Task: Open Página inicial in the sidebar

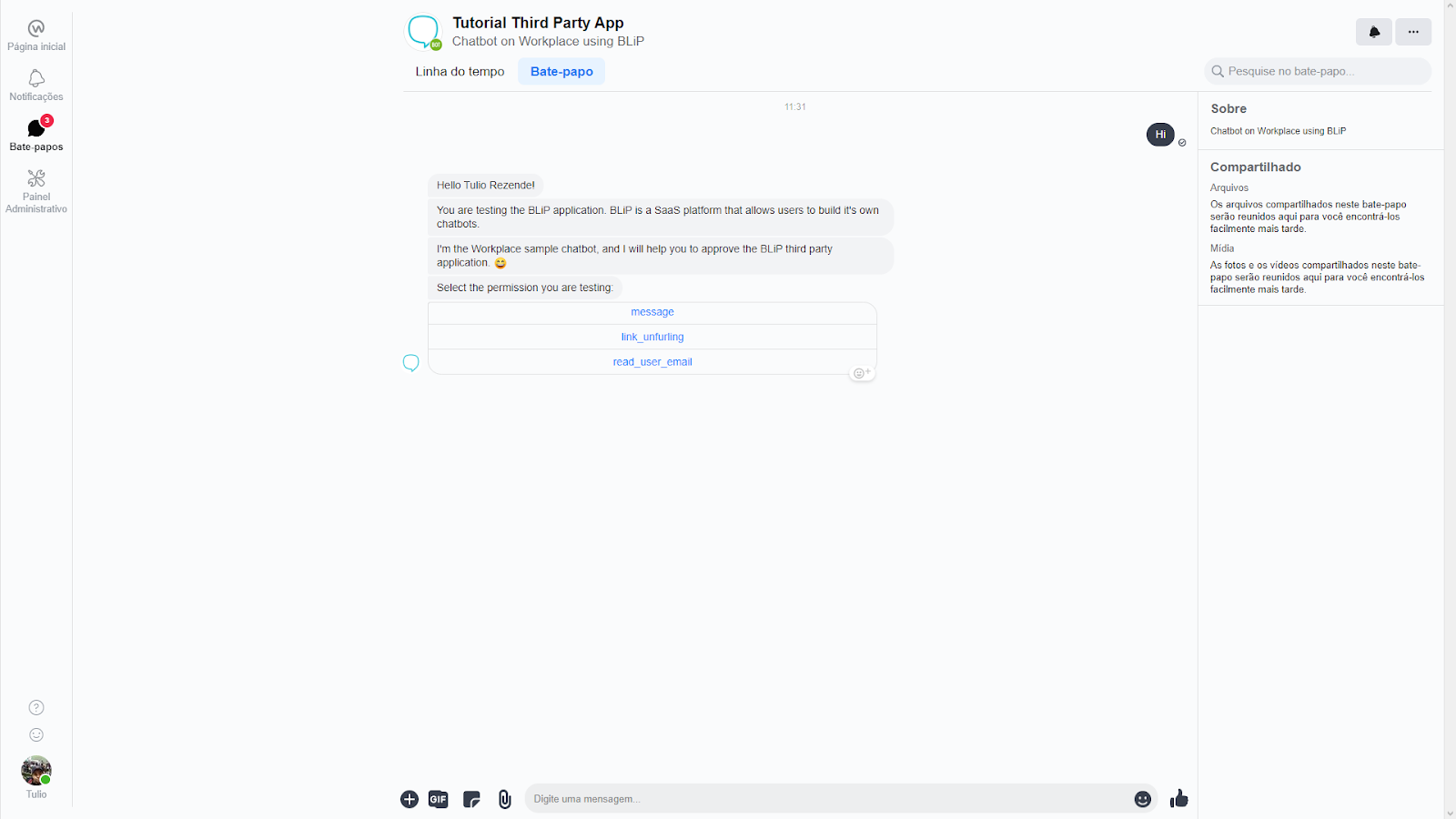Action: tap(36, 35)
